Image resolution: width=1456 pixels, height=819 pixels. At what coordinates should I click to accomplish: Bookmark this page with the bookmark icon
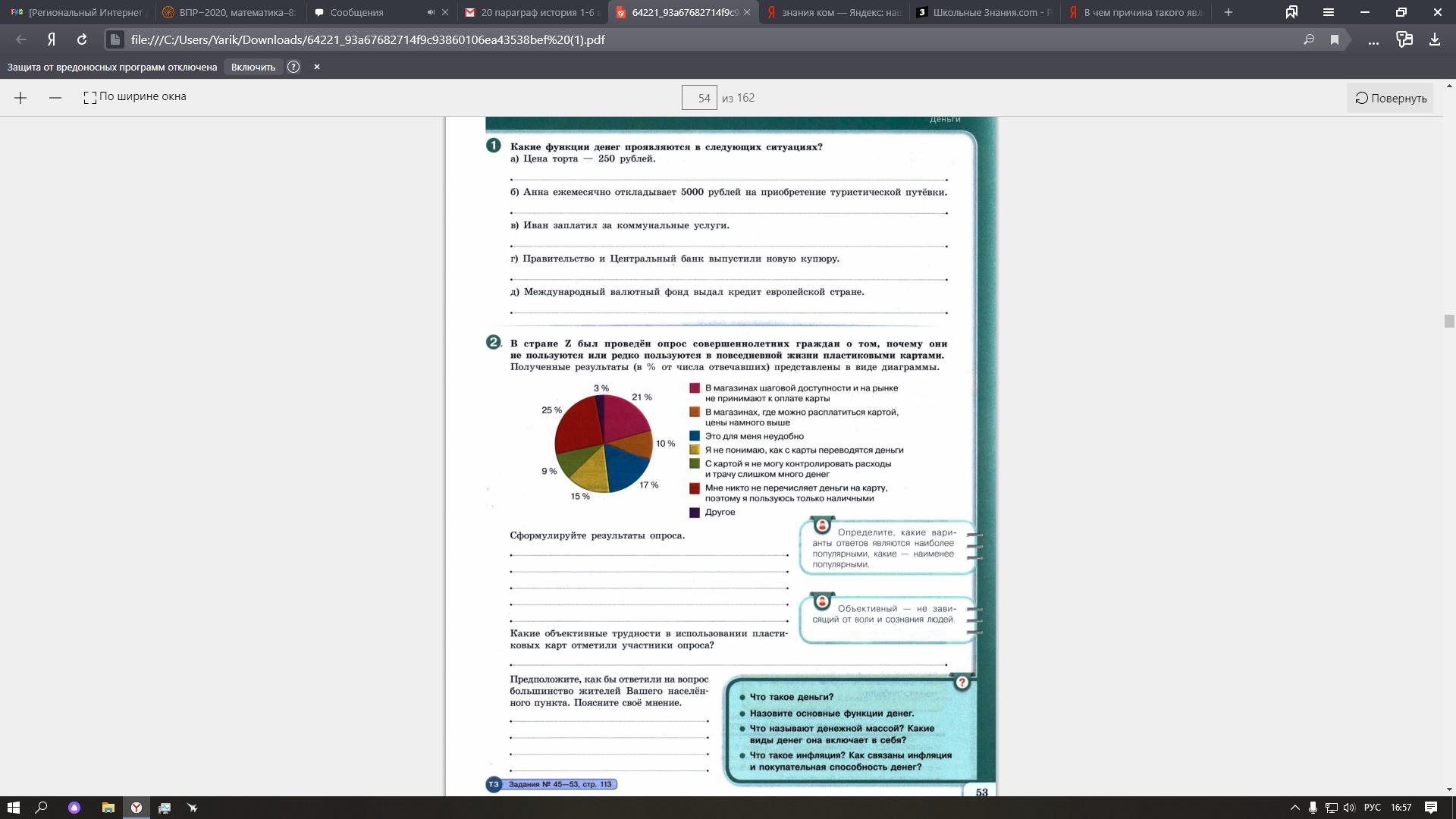pos(1335,39)
